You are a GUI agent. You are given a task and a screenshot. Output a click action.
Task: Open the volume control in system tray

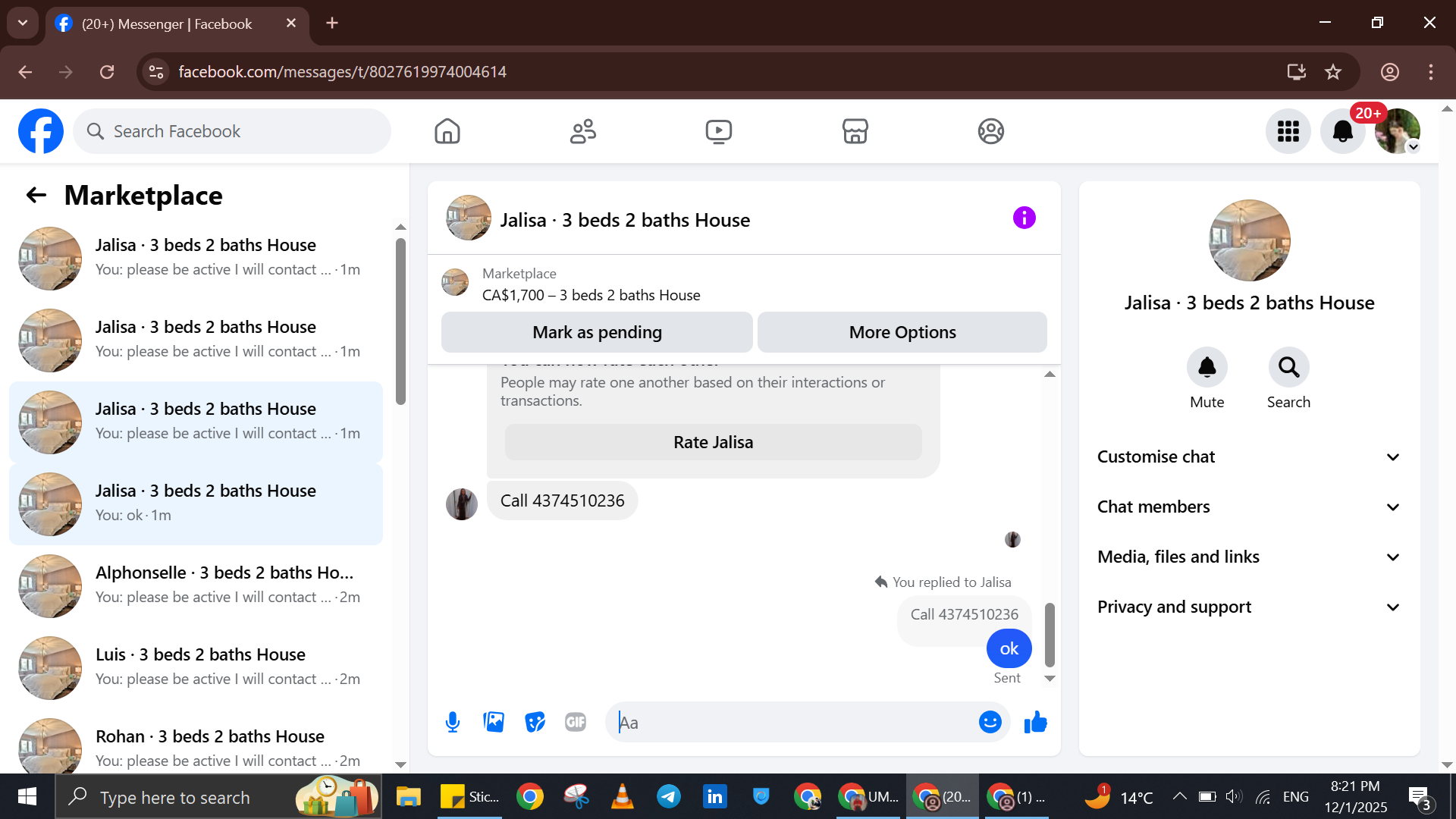tap(1234, 796)
